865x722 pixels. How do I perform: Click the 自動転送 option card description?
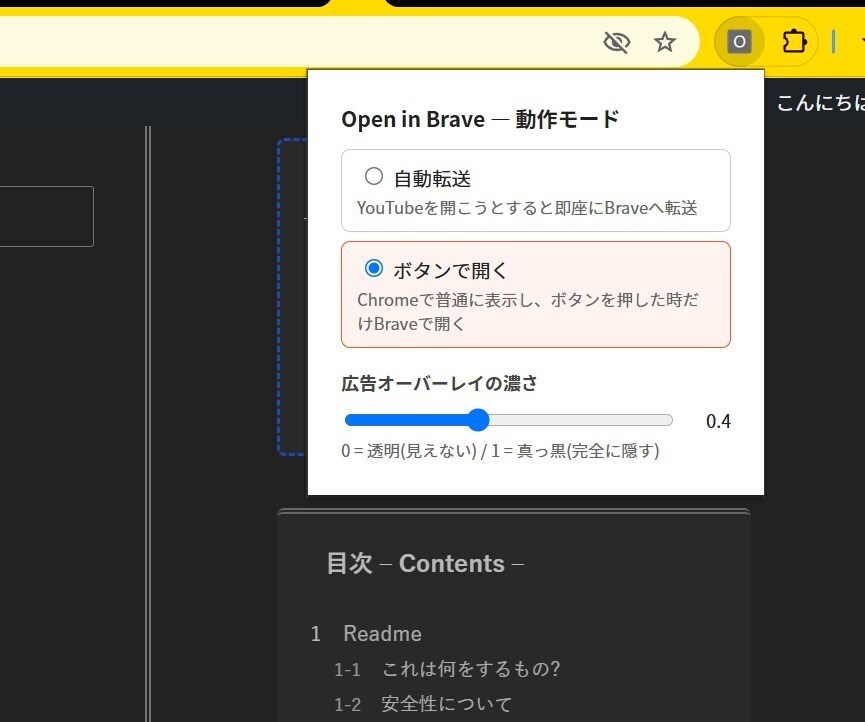coord(527,208)
